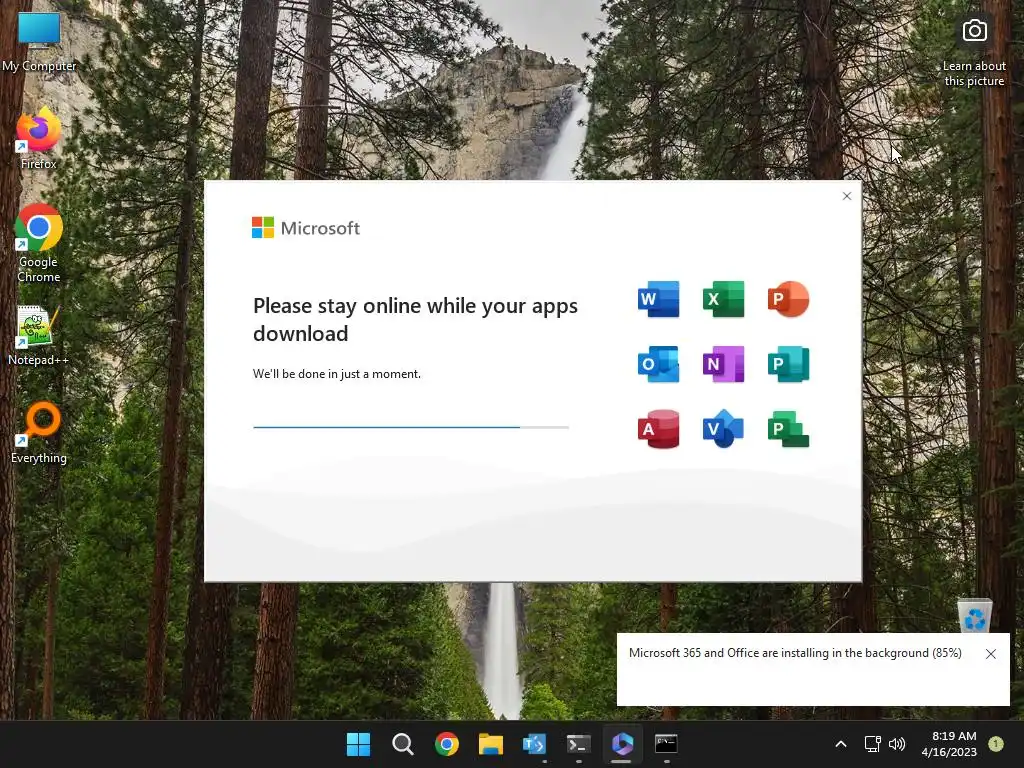1024x768 pixels.
Task: Open the volume control in tray
Action: (897, 744)
